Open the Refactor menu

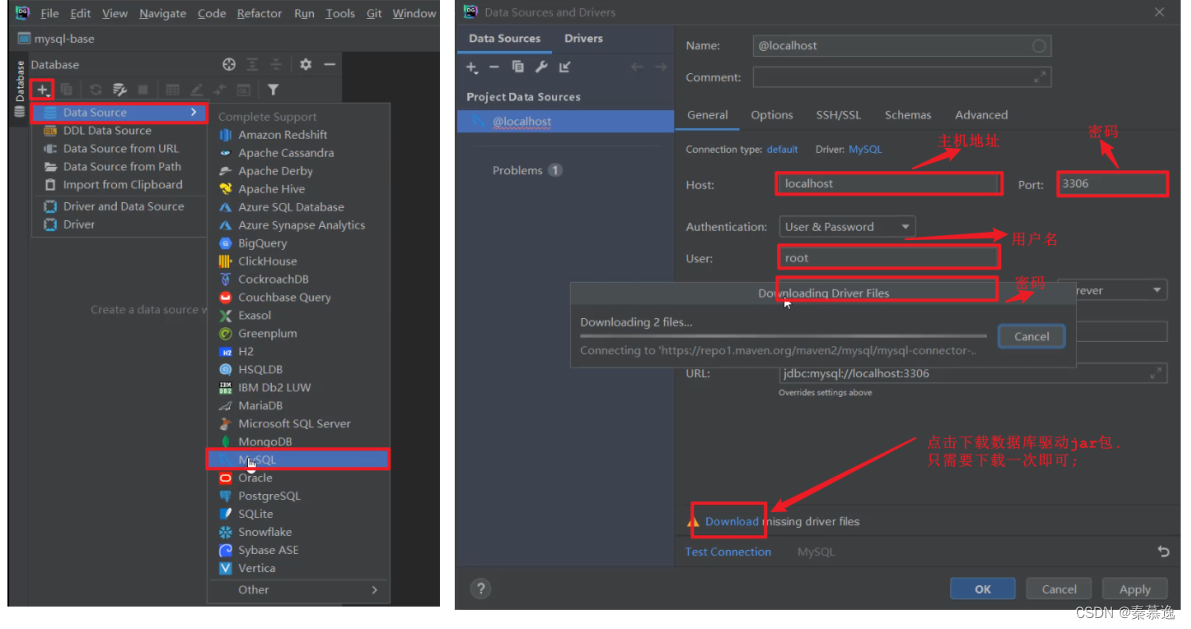coord(259,14)
